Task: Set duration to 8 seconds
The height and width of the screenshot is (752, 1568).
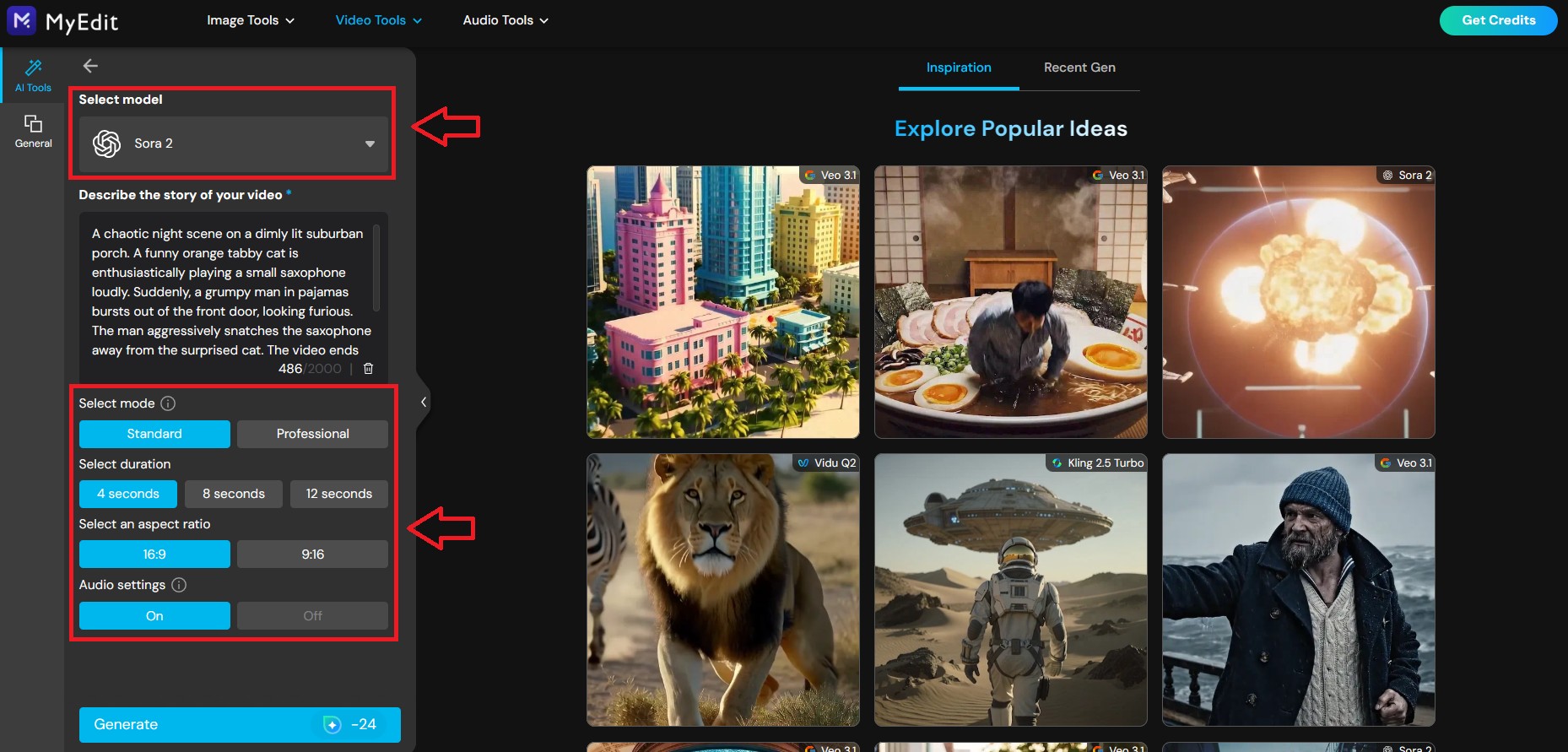Action: click(x=234, y=494)
